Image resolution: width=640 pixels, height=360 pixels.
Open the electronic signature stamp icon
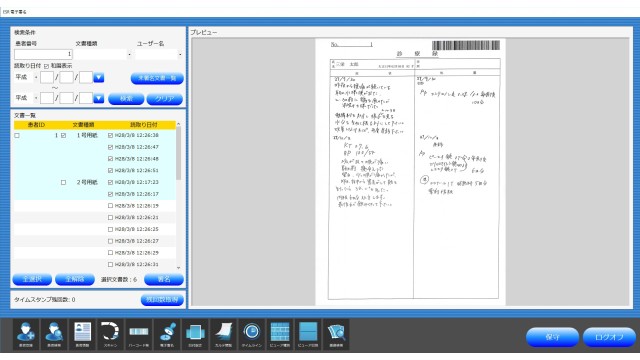tap(167, 334)
